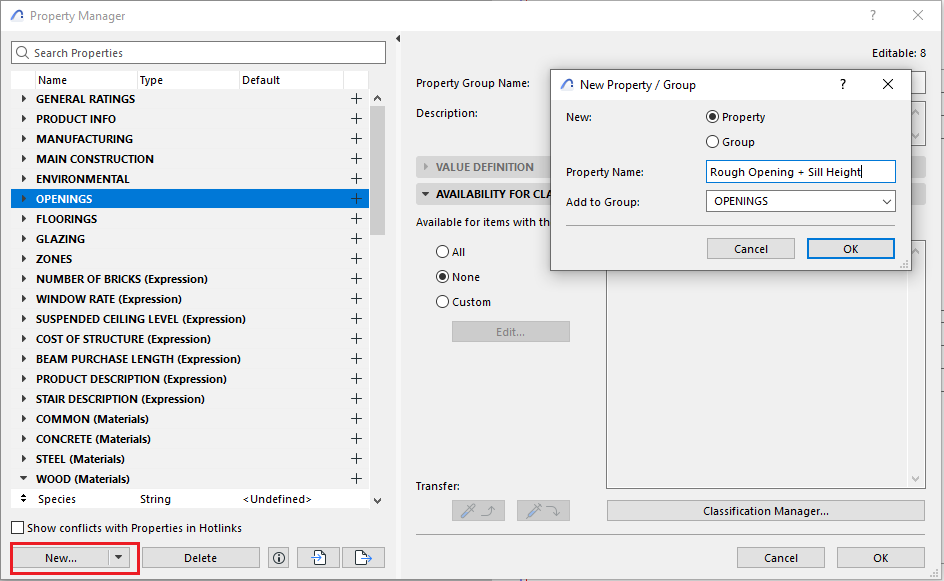Image resolution: width=944 pixels, height=581 pixels.
Task: Click plus icon on WINDOW RATE row
Action: 356,299
